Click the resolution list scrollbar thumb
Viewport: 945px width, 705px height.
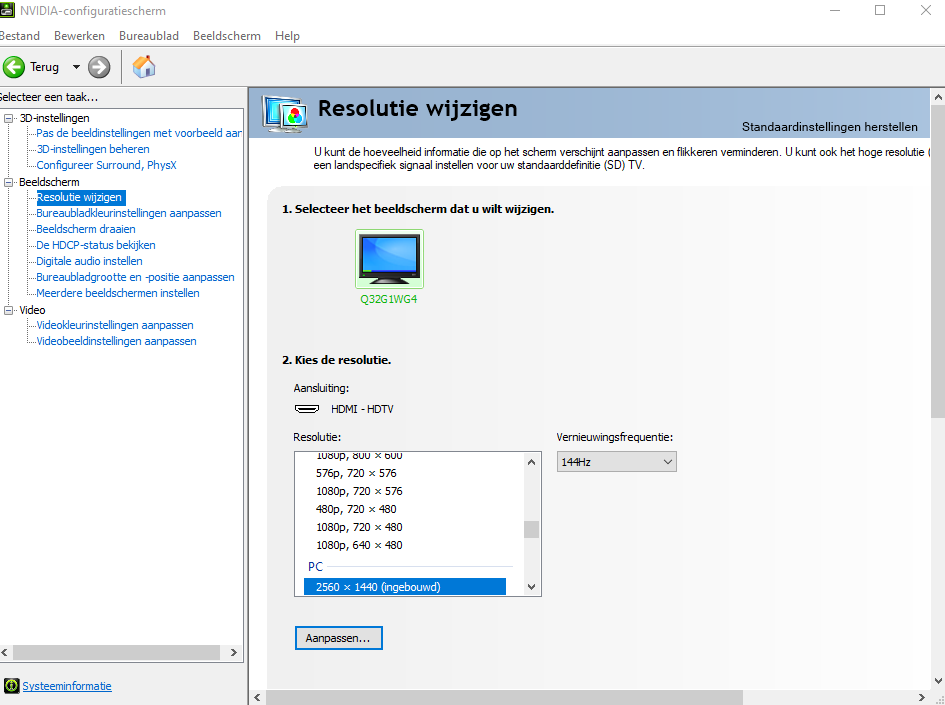532,530
